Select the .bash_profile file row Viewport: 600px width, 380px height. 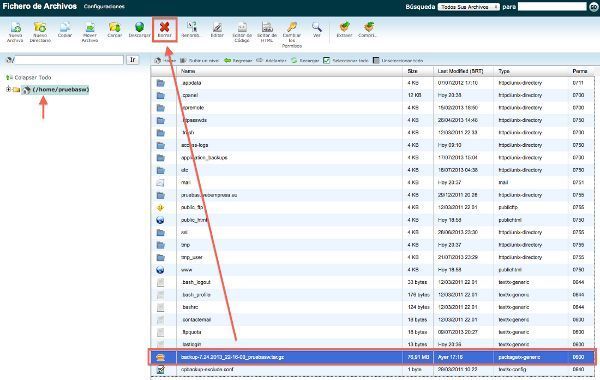pos(373,295)
